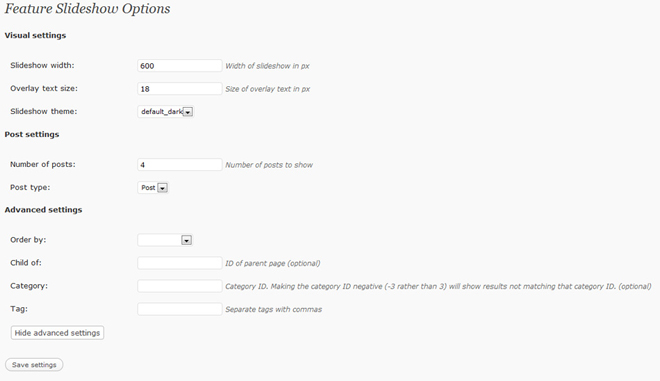Click Hide advanced settings button
Image resolution: width=660 pixels, height=381 pixels.
click(57, 333)
